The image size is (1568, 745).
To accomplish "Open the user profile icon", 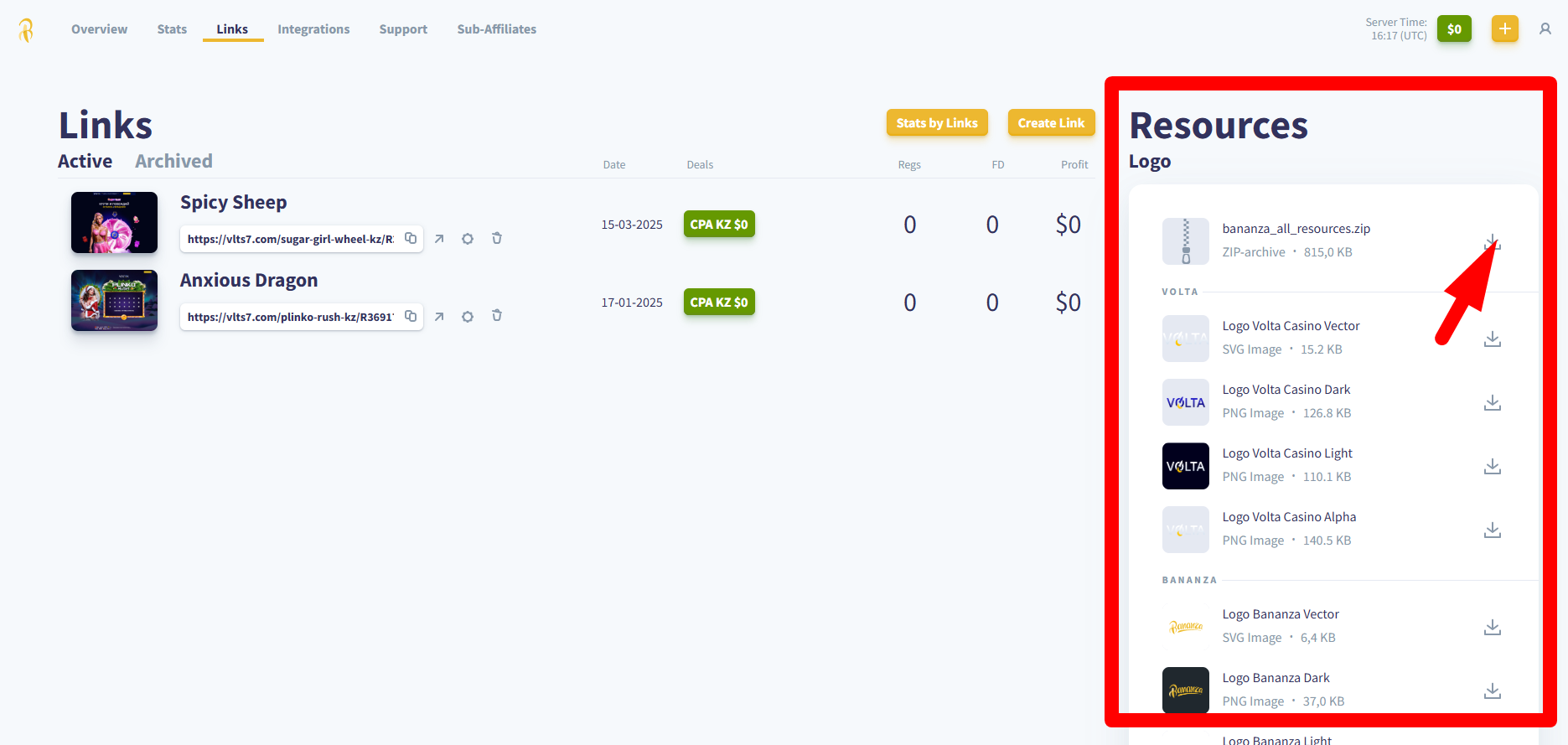I will (1545, 29).
